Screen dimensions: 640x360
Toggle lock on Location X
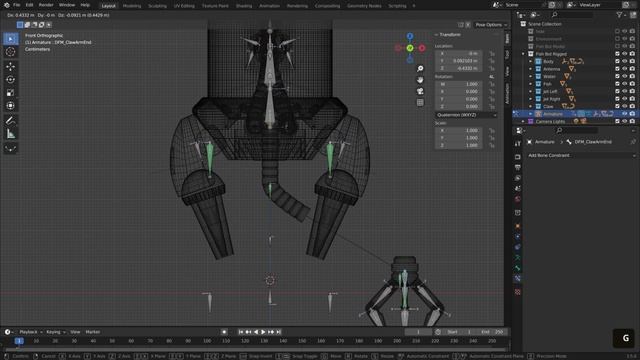(492, 53)
